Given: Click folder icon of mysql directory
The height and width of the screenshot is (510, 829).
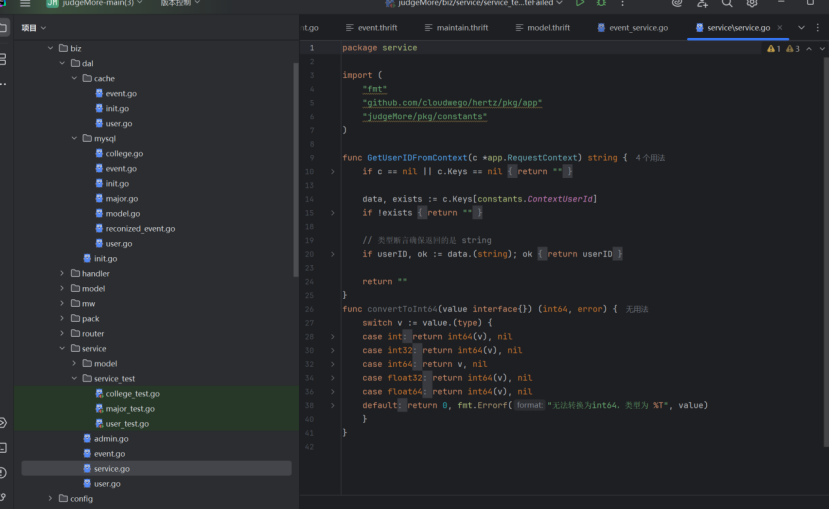Looking at the screenshot, I should coord(87,138).
